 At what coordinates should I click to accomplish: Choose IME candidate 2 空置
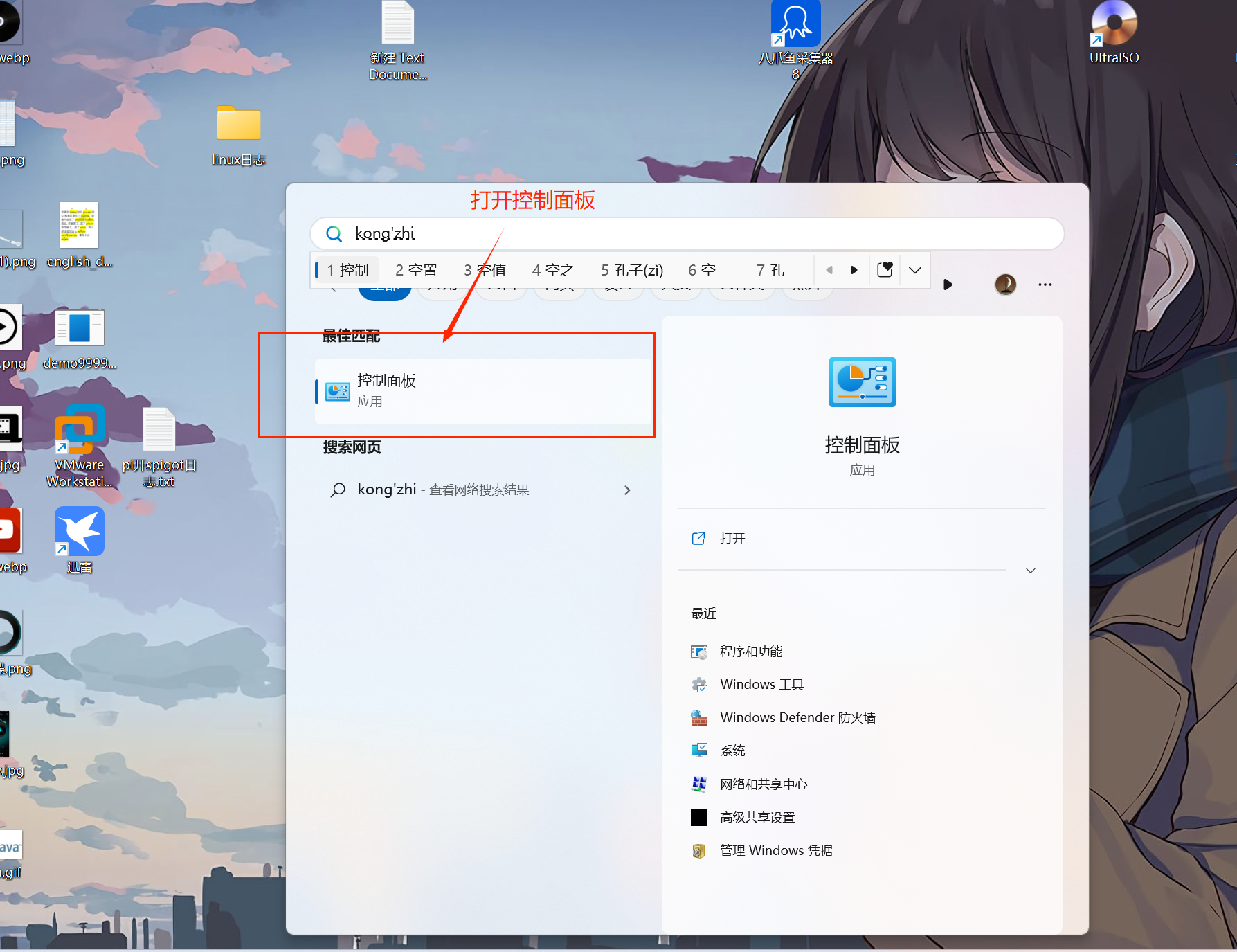click(417, 270)
